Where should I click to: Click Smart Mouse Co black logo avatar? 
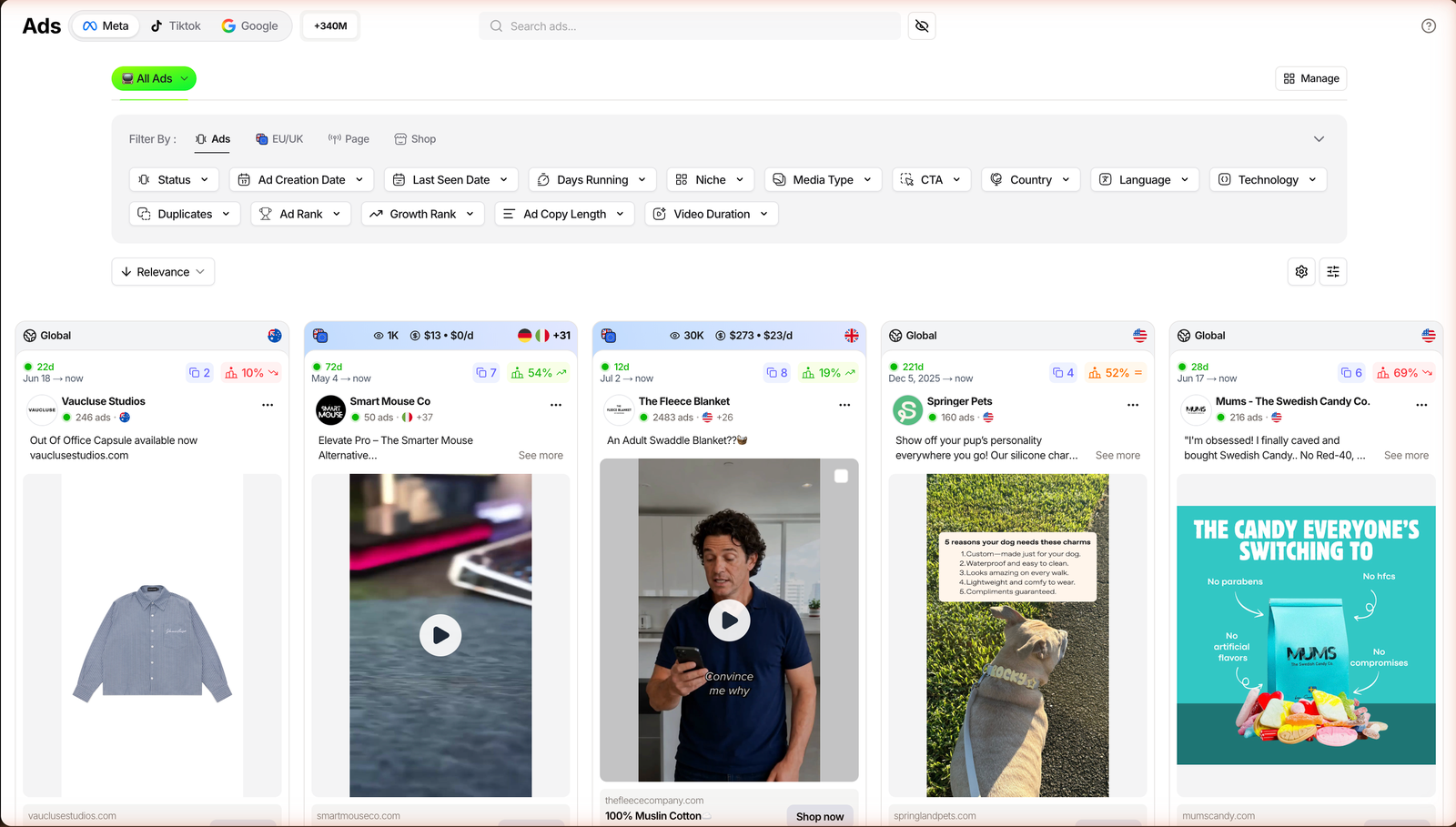[330, 410]
